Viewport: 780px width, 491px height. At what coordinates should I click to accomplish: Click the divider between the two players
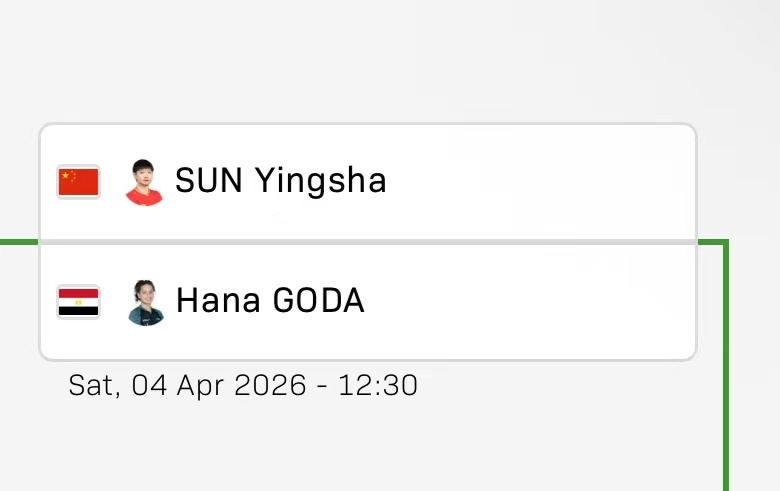[367, 242]
